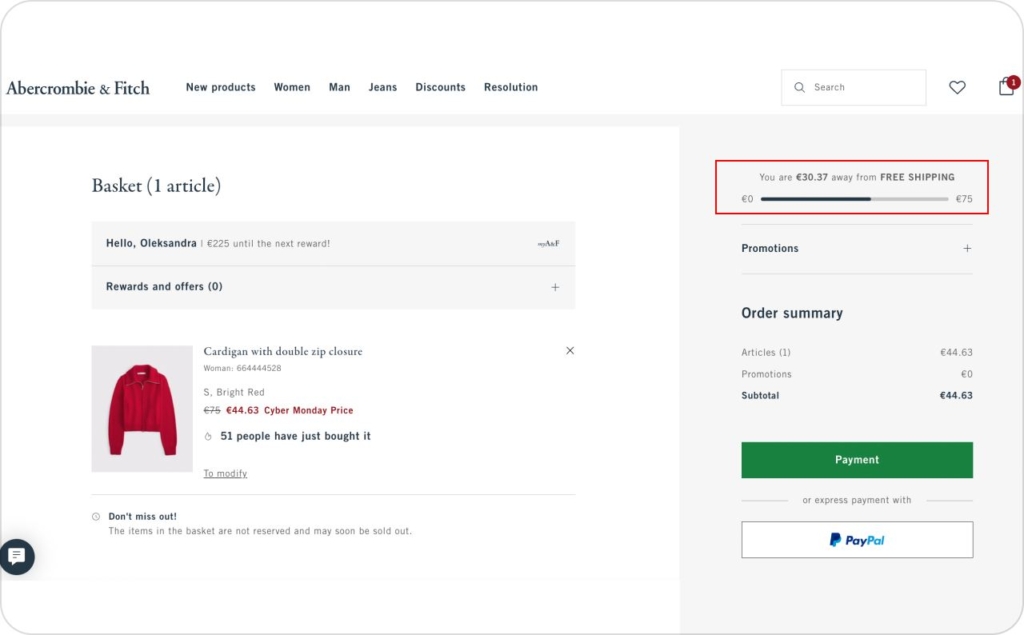Open the shopping bag icon
The width and height of the screenshot is (1024, 635).
1006,88
